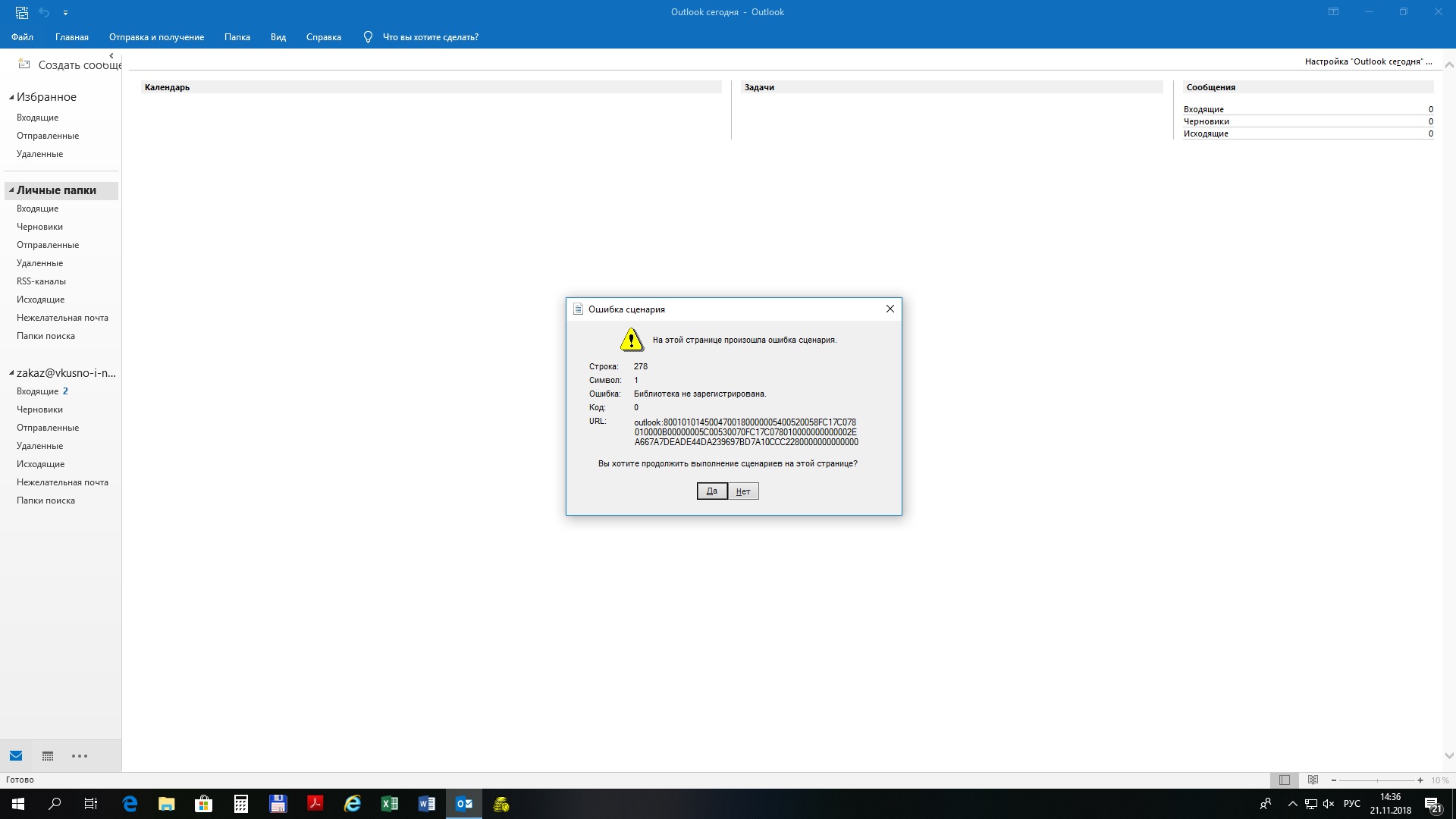Click the 'Что вы хотите сделать?' search field
This screenshot has width=1456, height=819.
click(x=431, y=37)
